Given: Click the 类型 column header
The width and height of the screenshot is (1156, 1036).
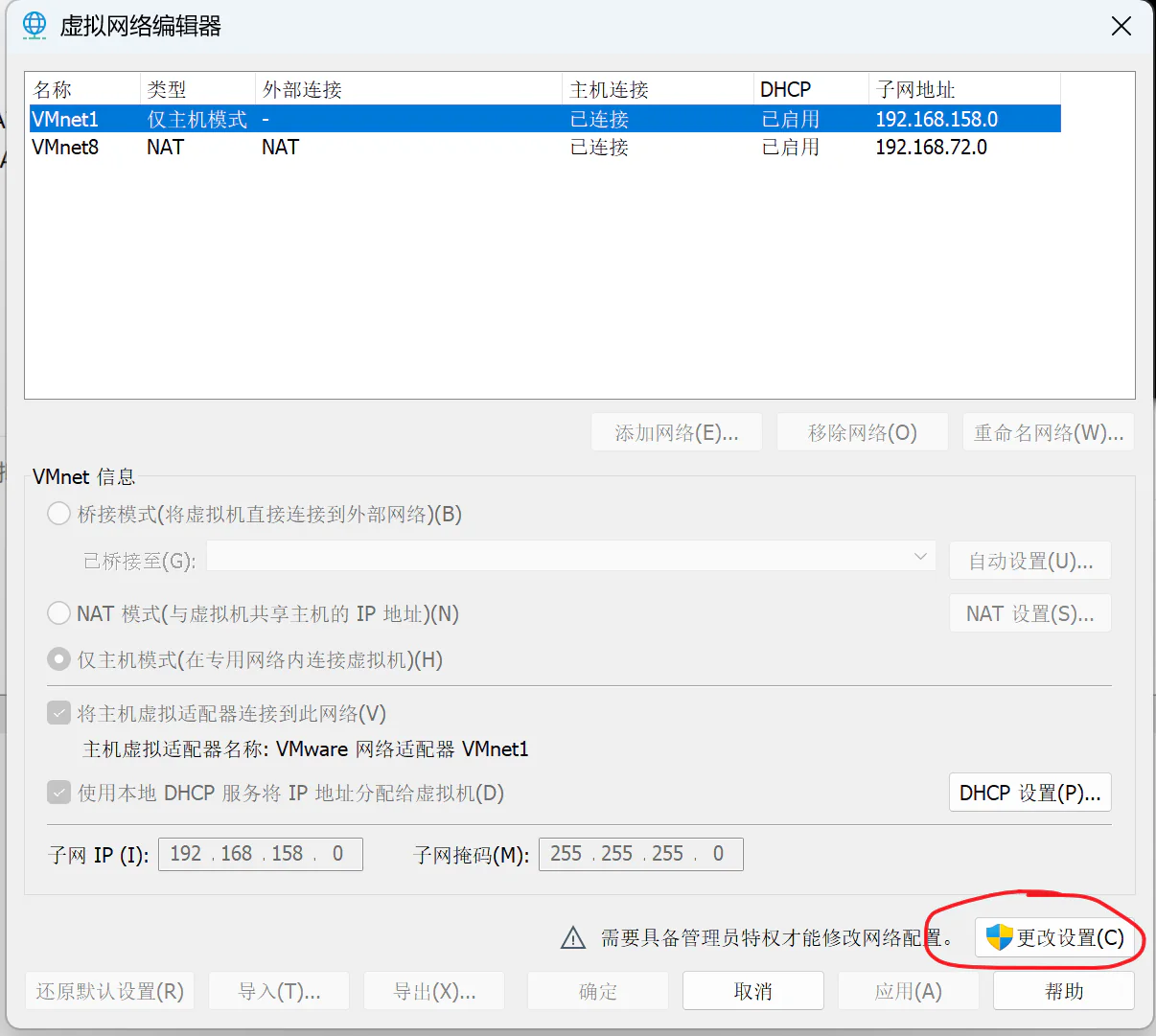Looking at the screenshot, I should coord(197,89).
